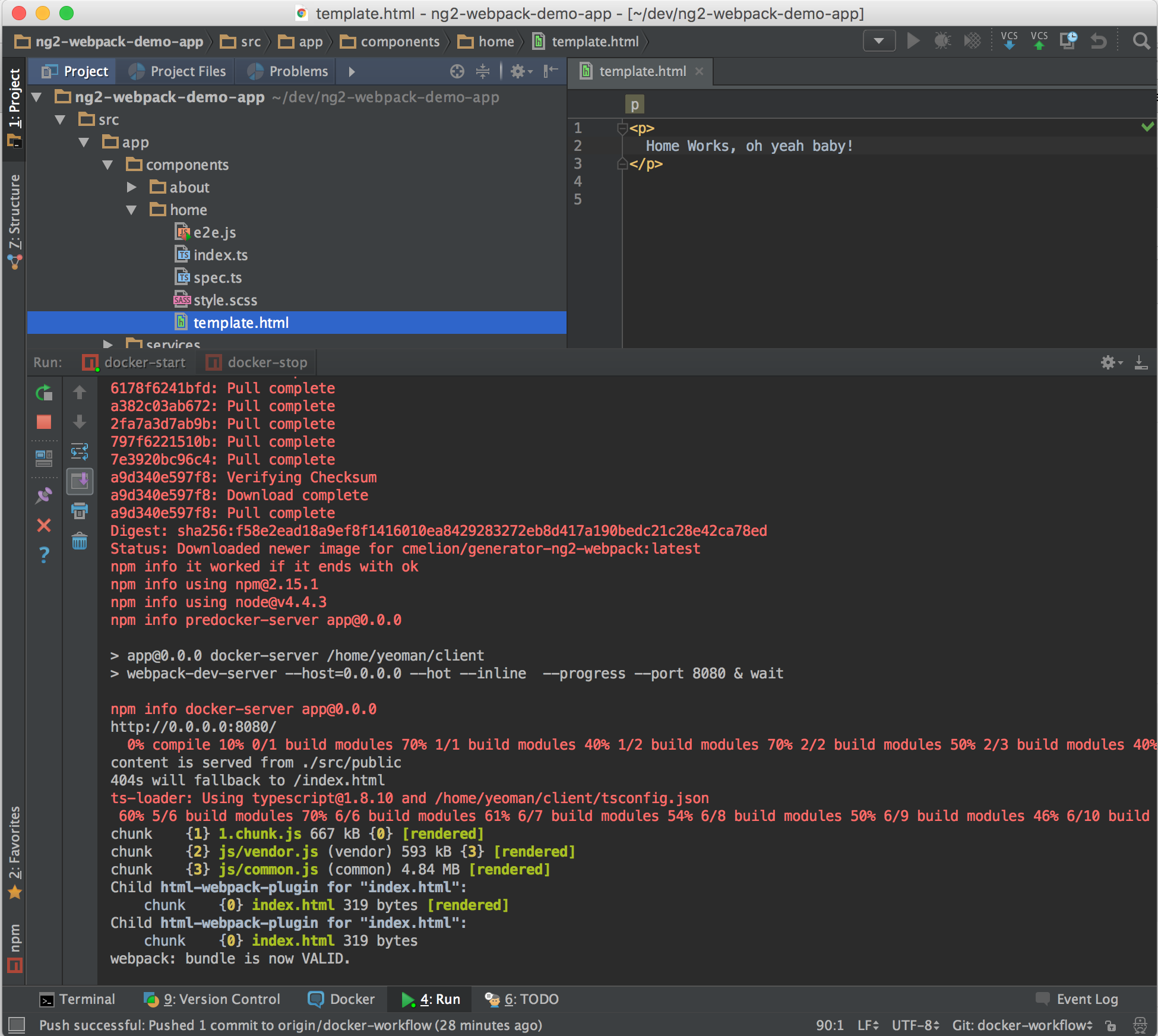1158x1036 pixels.
Task: Collapse the home folder
Action: coord(132,210)
